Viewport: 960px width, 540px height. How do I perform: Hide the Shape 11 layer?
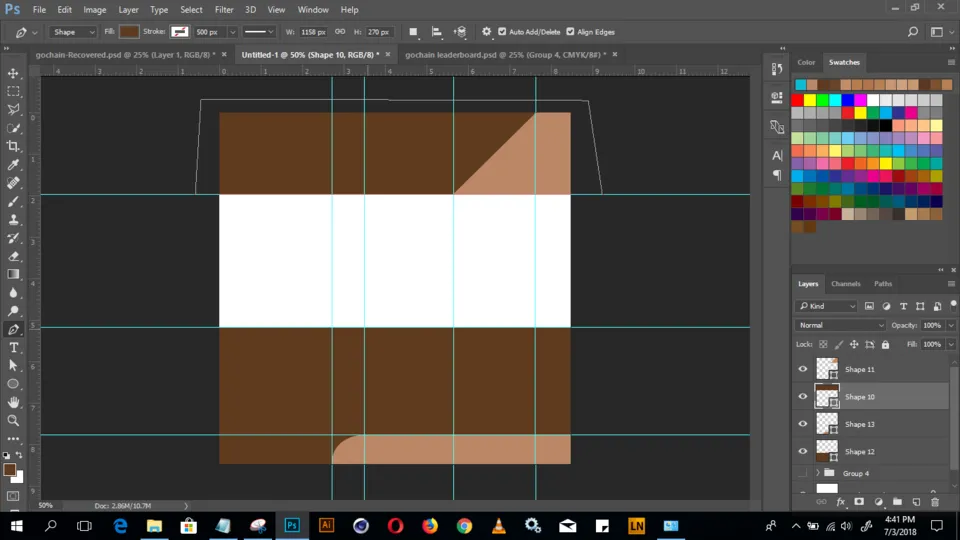click(x=803, y=369)
